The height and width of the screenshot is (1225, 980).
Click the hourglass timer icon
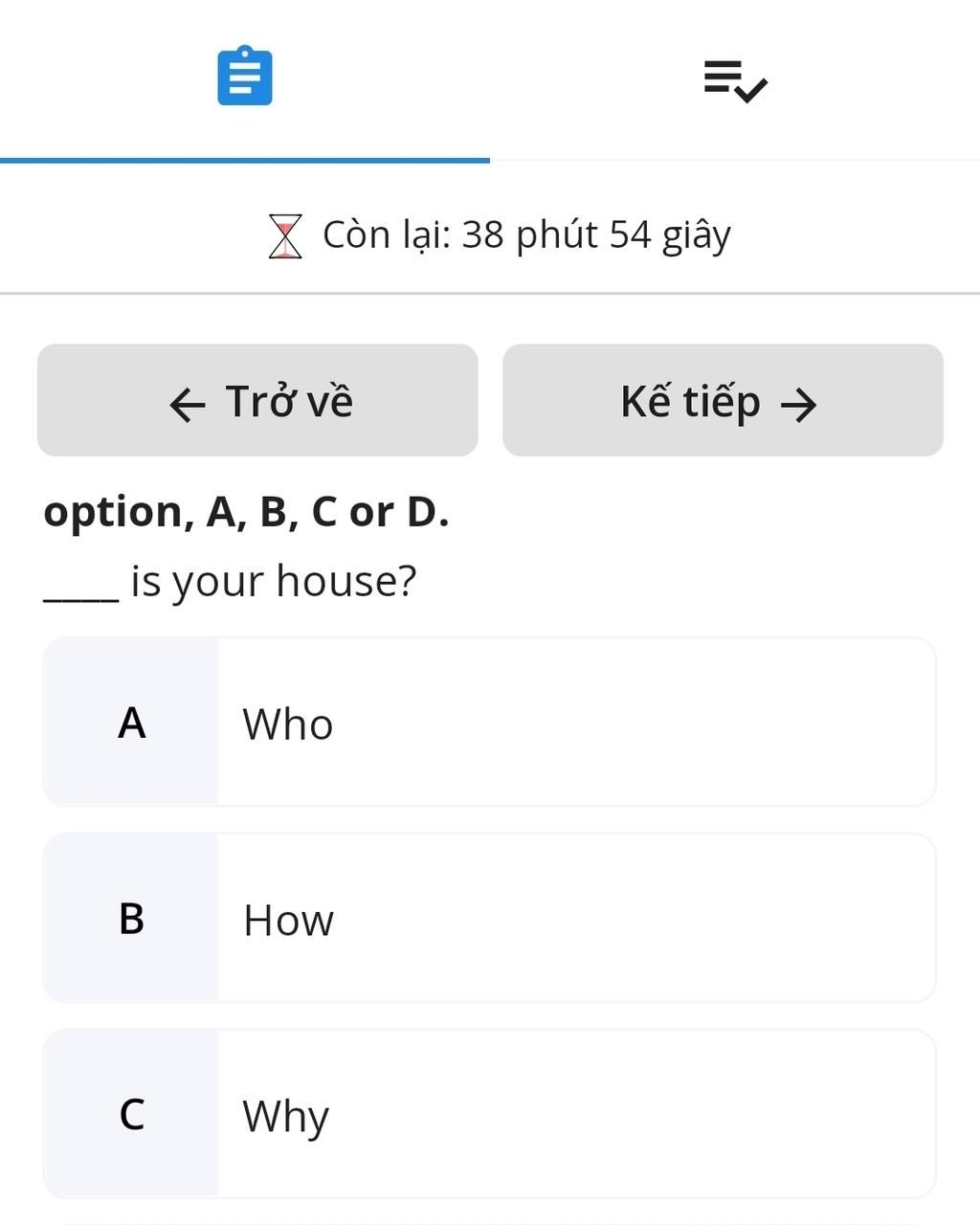point(285,236)
